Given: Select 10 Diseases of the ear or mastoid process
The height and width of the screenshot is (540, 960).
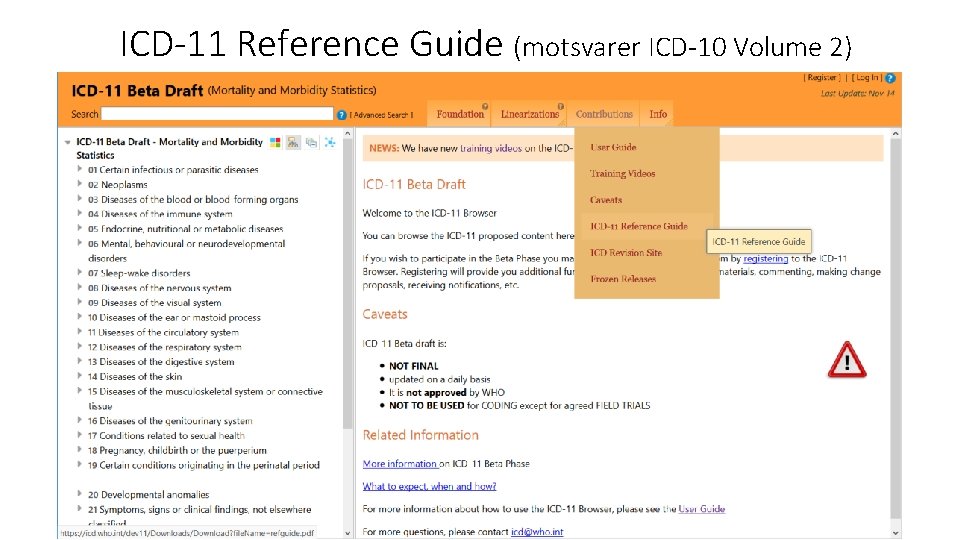Looking at the screenshot, I should coord(174,317).
